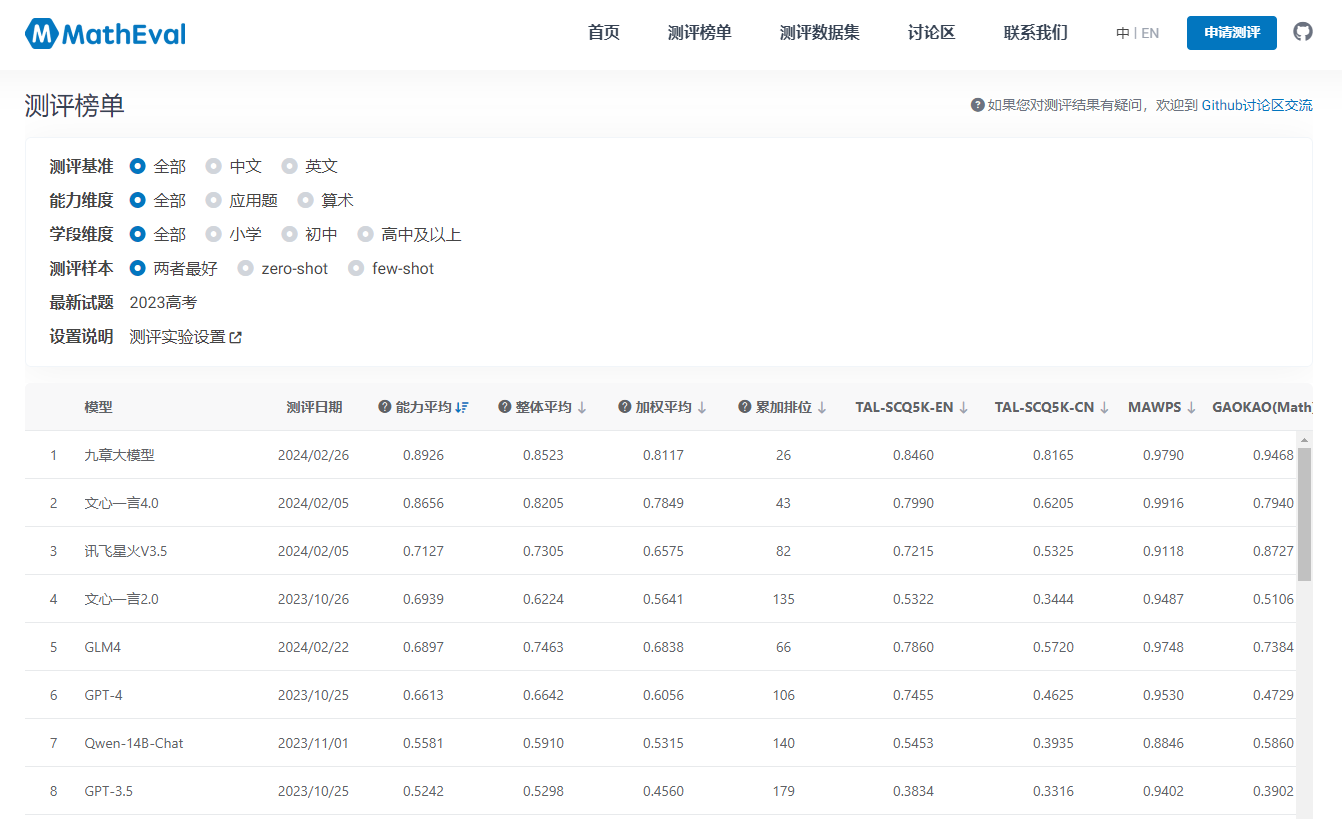
Task: Click the sort icon on 能力平均 column
Action: [462, 407]
